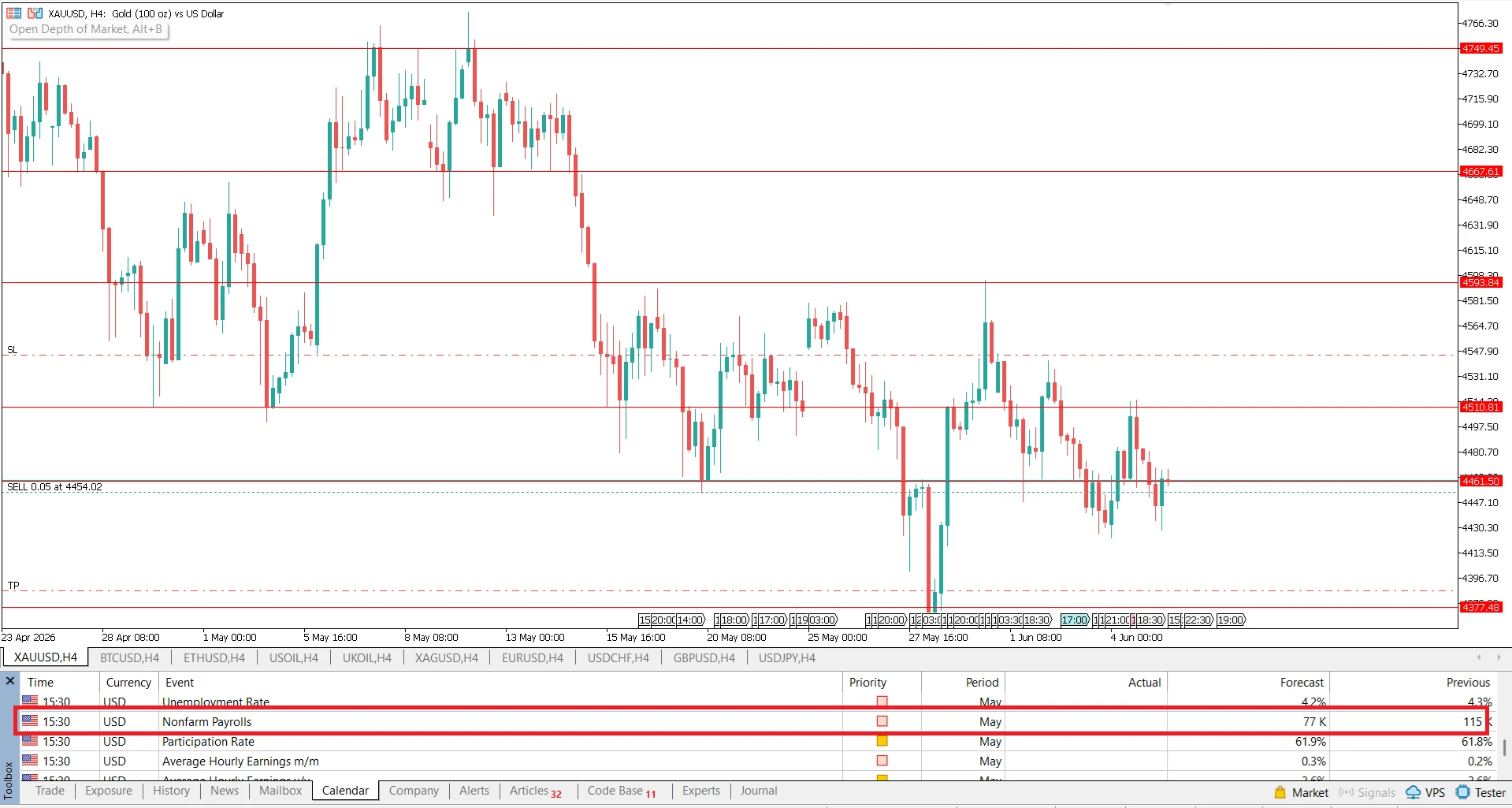The image size is (1512, 808).
Task: Click the US flag in Nonfarm Payrolls row
Action: pos(30,720)
